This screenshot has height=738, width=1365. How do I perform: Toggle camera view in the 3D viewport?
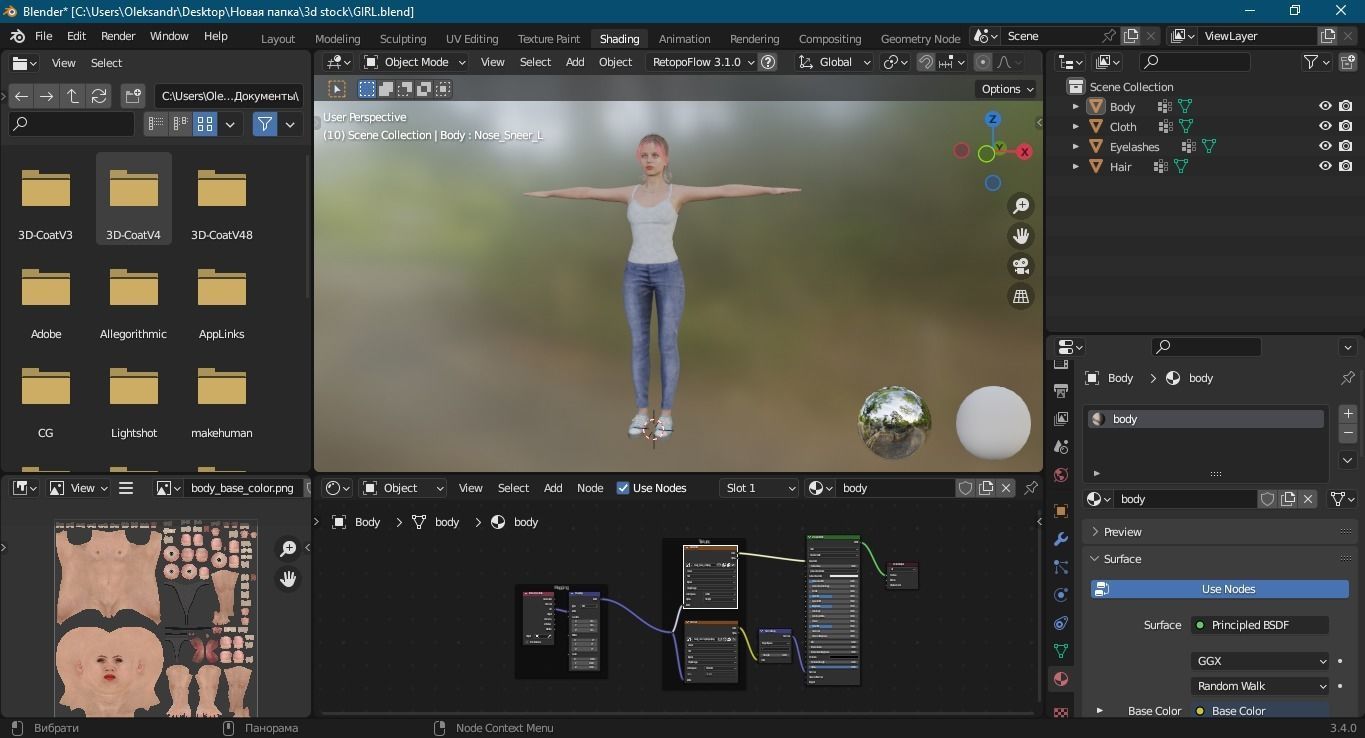pos(1021,266)
